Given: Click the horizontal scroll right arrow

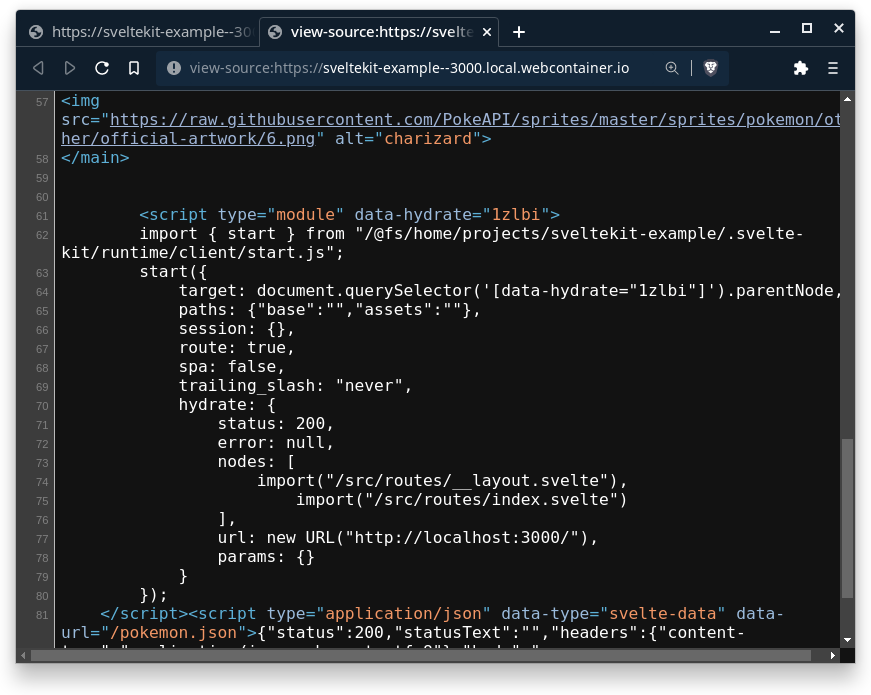Looking at the screenshot, I should click(833, 656).
